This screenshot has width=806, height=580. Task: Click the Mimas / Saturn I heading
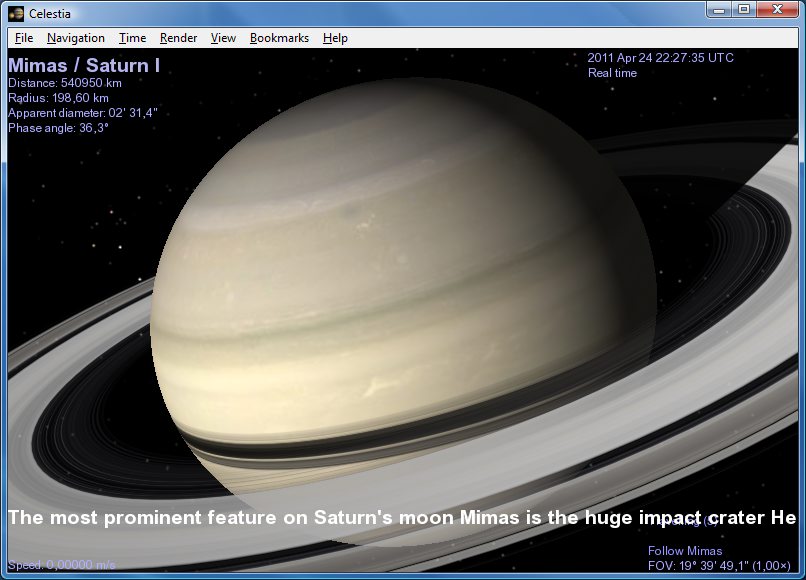tap(83, 66)
